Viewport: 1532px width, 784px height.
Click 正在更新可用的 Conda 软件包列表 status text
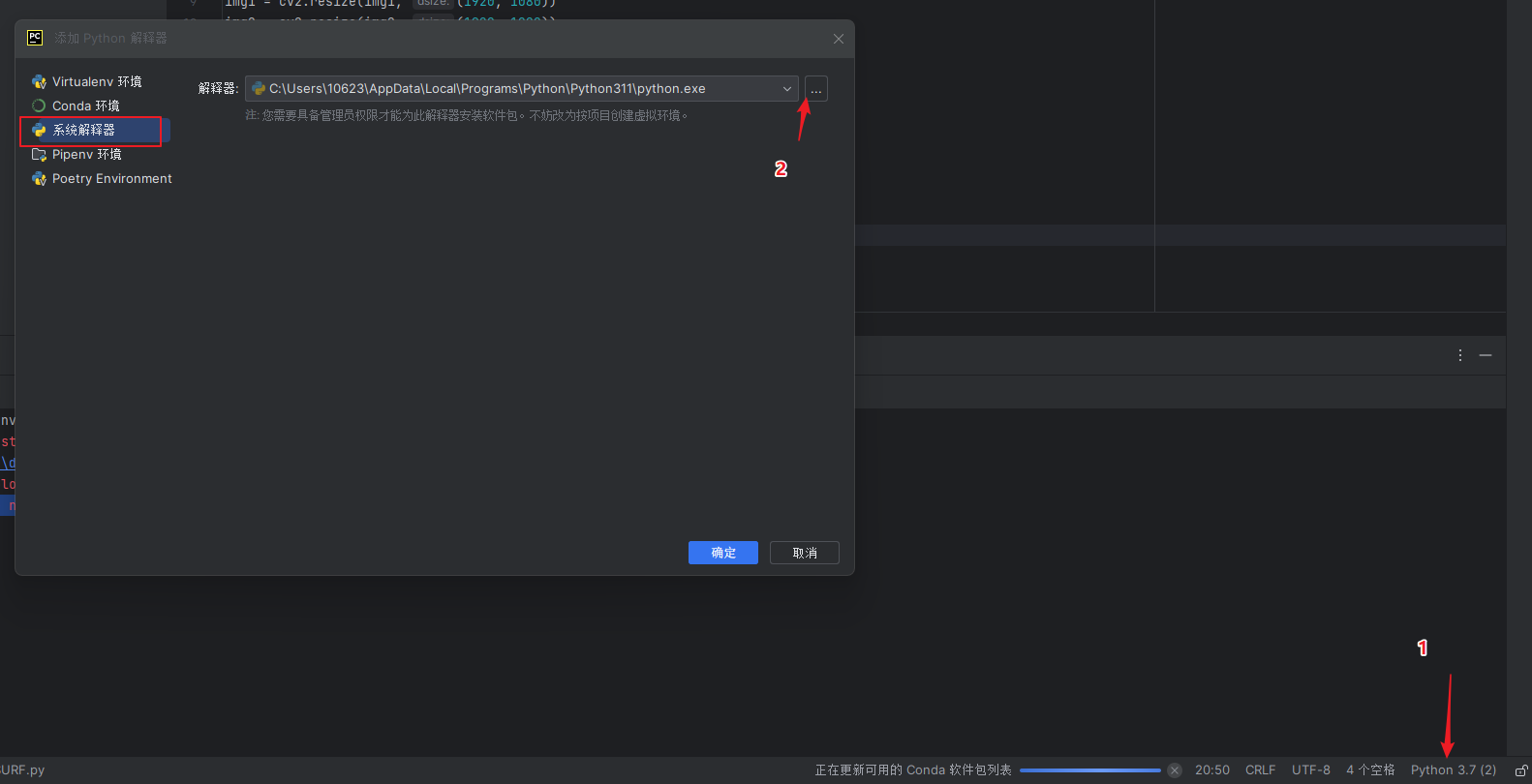pos(913,770)
